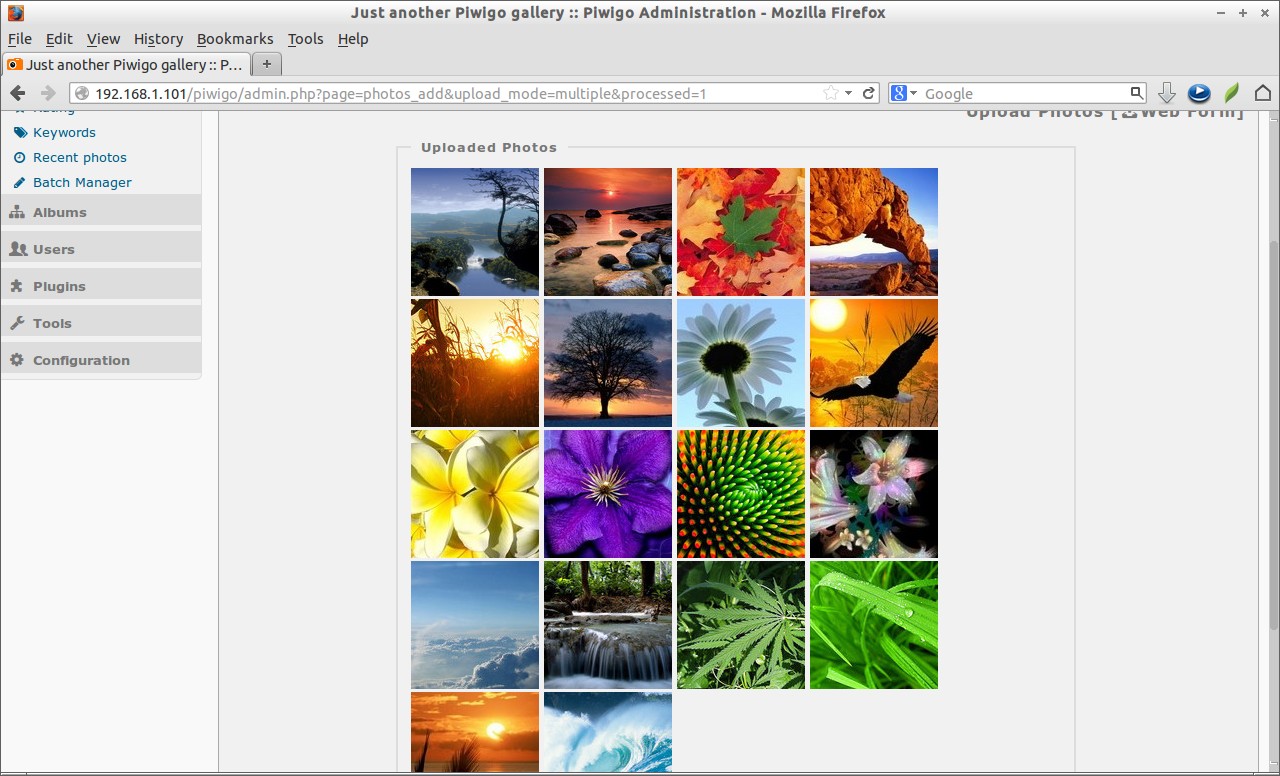1280x776 pixels.
Task: Open the Batch Manager link
Action: click(82, 182)
